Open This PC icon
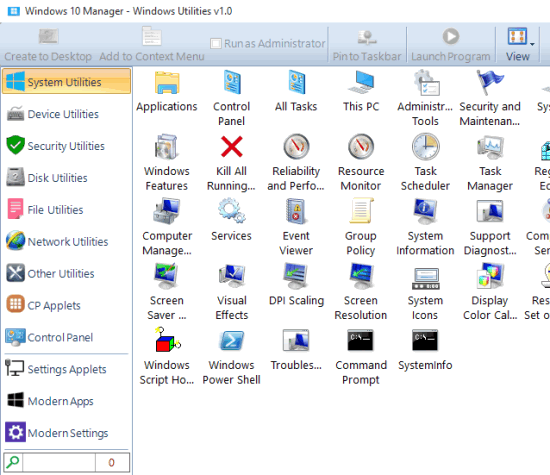This screenshot has width=550, height=475. (x=361, y=83)
